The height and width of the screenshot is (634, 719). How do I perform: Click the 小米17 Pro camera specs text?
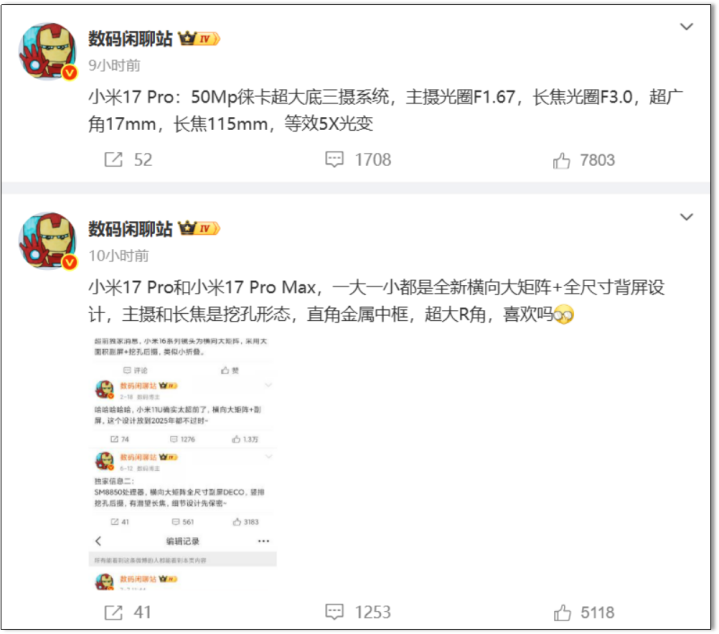click(386, 110)
